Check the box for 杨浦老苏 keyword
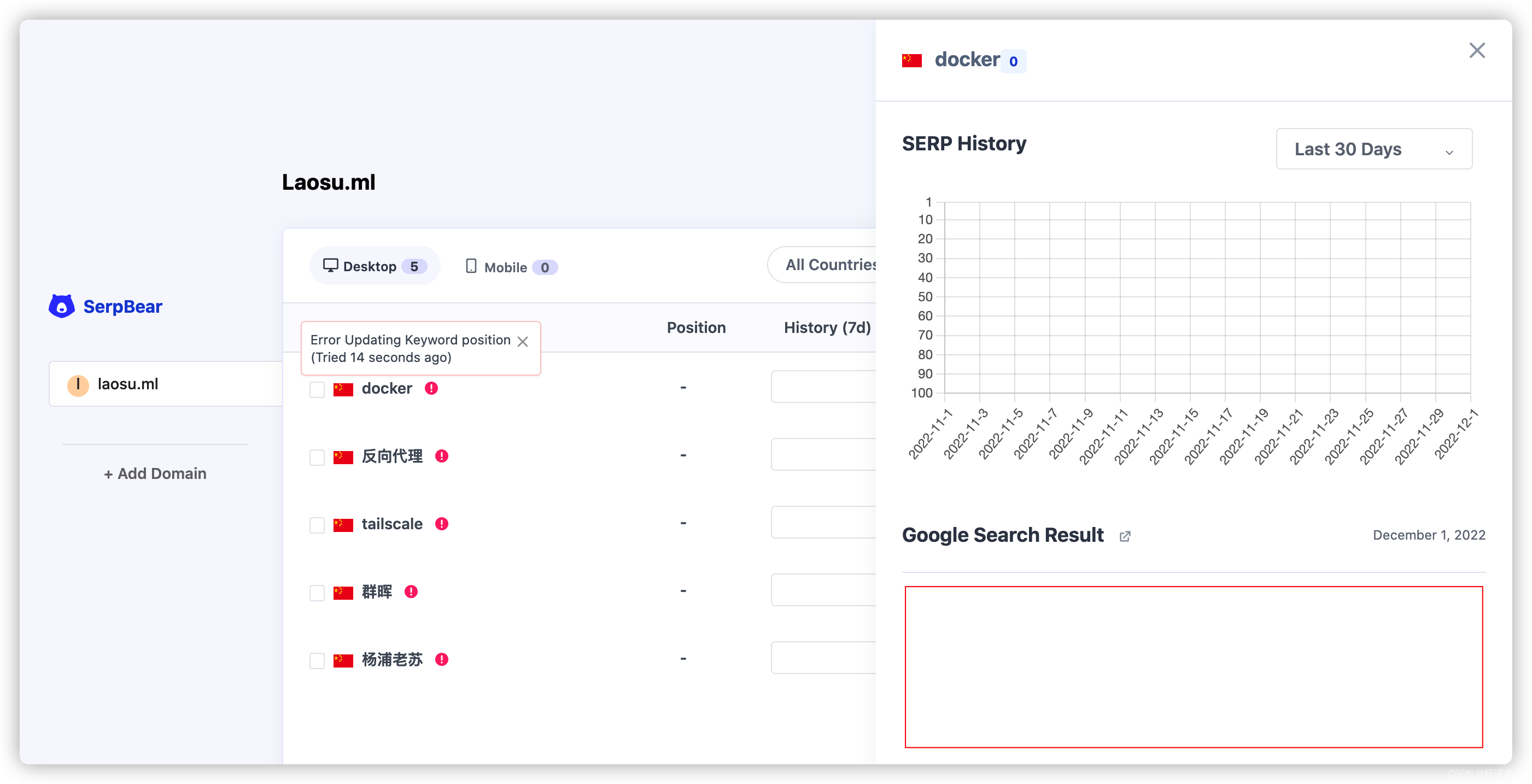 [x=317, y=661]
